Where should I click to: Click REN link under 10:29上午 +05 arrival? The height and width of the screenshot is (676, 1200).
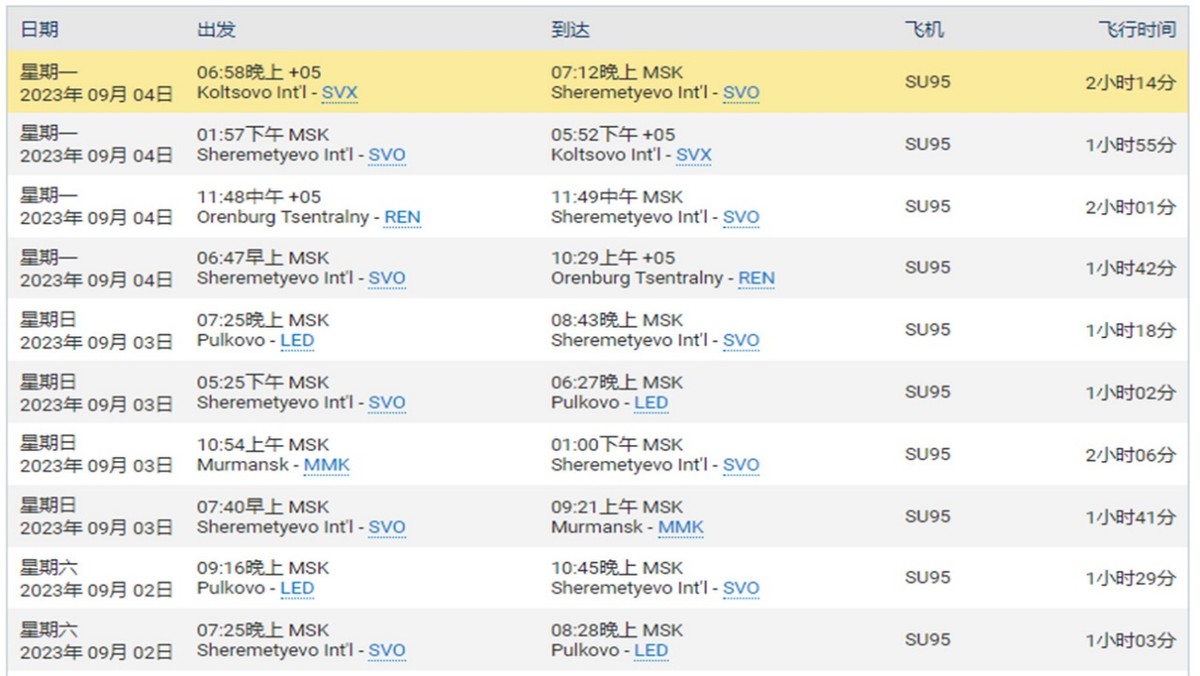756,278
